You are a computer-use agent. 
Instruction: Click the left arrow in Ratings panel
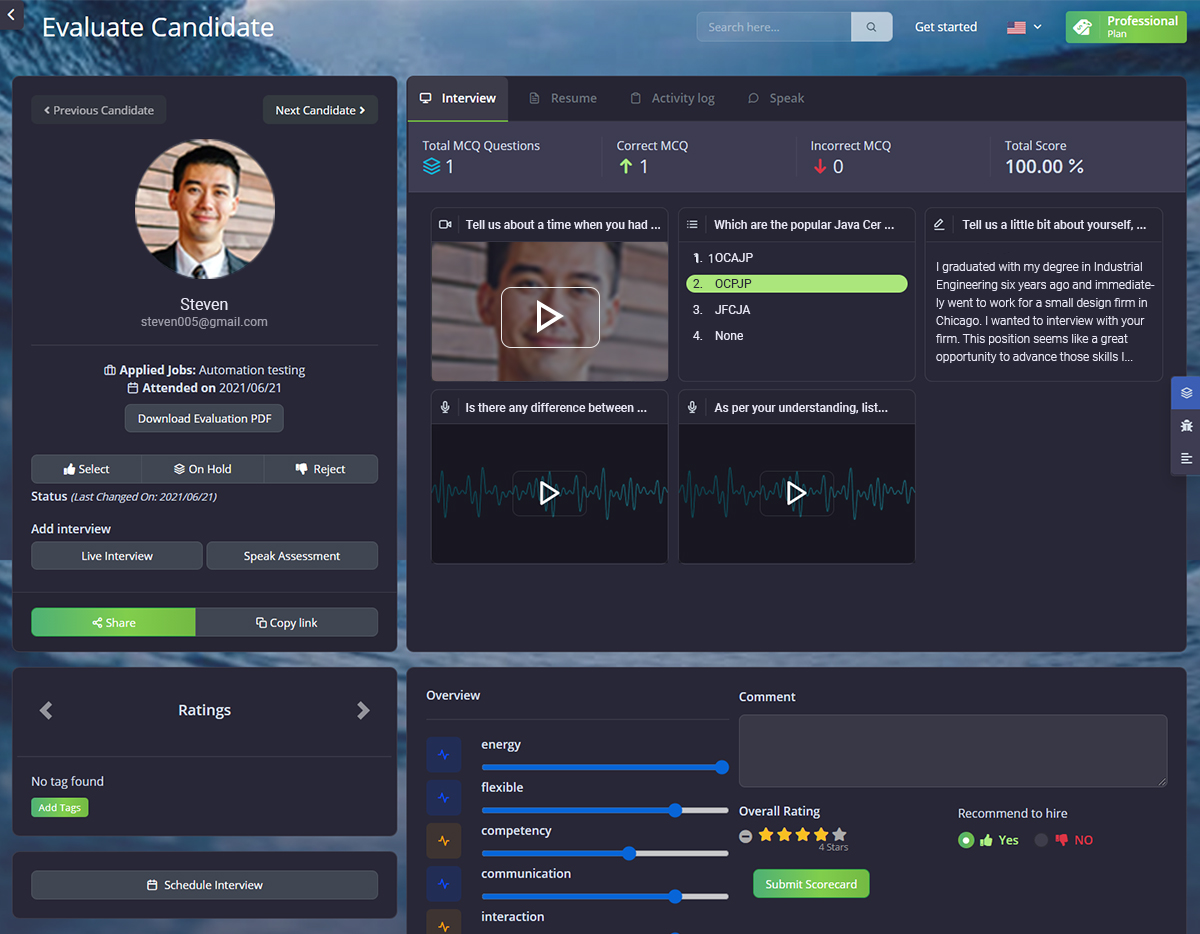coord(46,710)
